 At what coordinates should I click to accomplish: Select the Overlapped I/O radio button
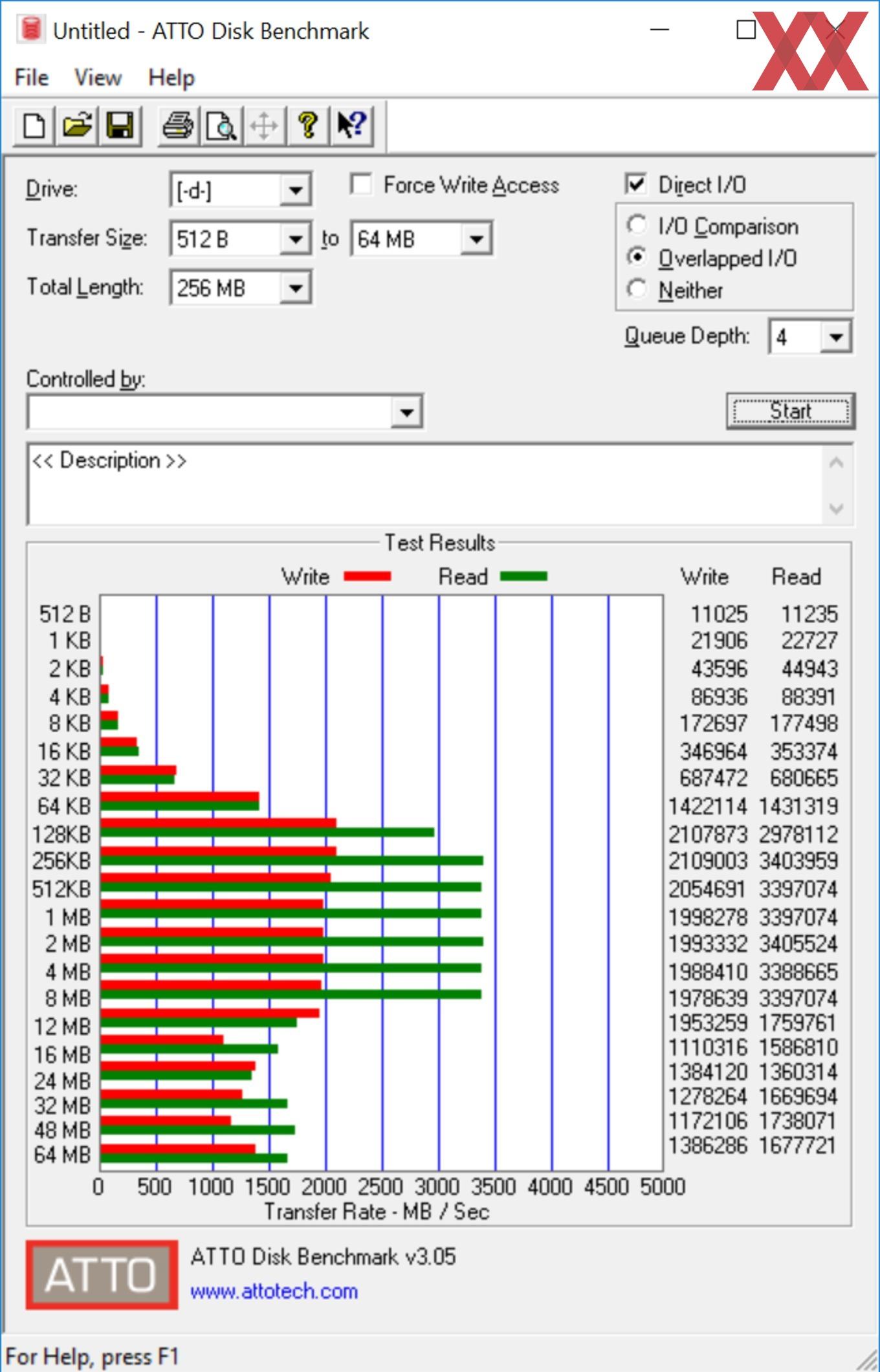click(637, 257)
